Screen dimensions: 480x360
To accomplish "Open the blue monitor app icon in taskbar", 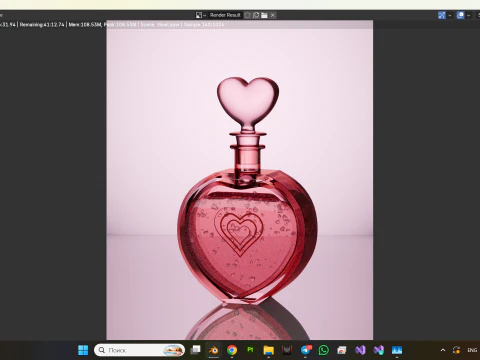I will click(x=397, y=350).
